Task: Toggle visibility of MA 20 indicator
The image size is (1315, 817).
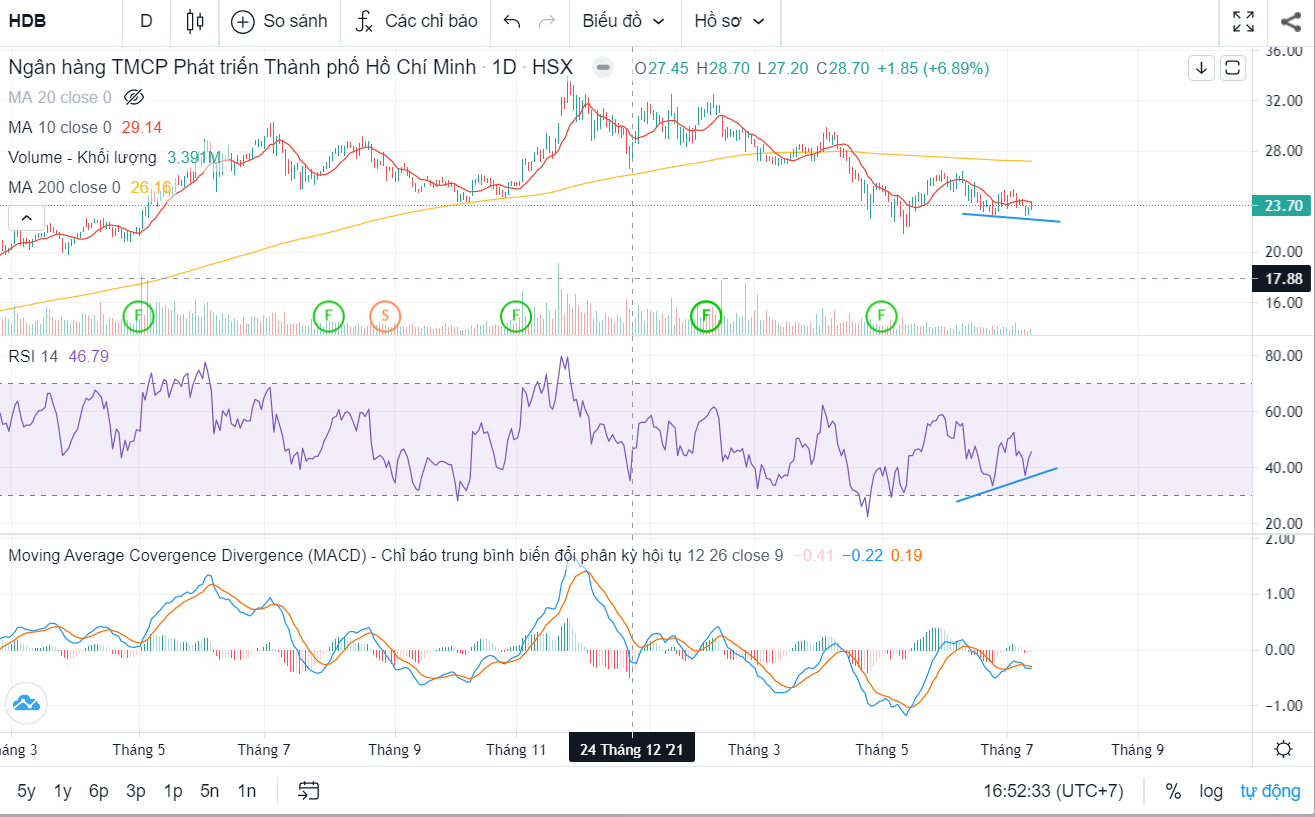Action: (x=134, y=97)
